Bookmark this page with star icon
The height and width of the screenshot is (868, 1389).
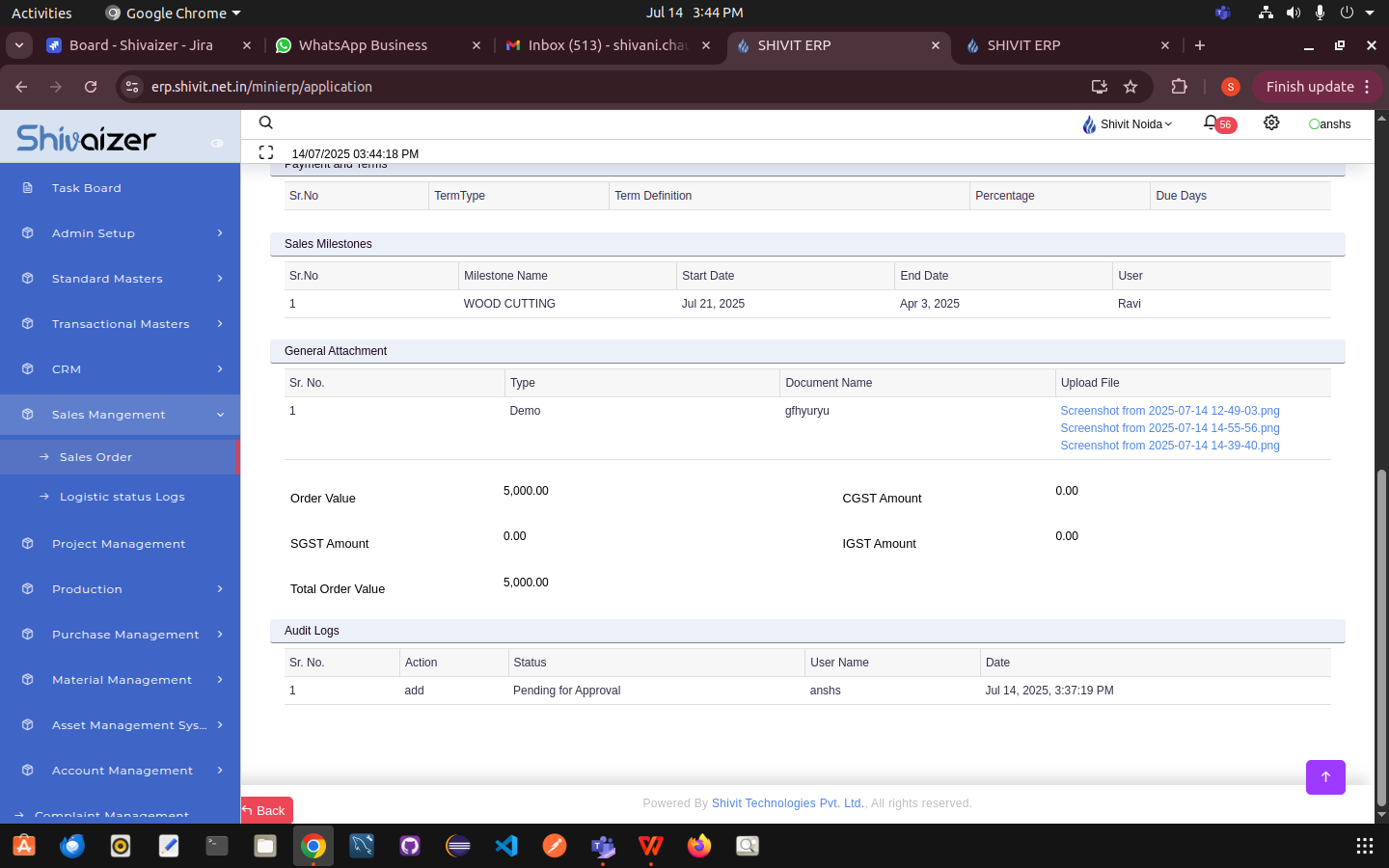pyautogui.click(x=1130, y=87)
